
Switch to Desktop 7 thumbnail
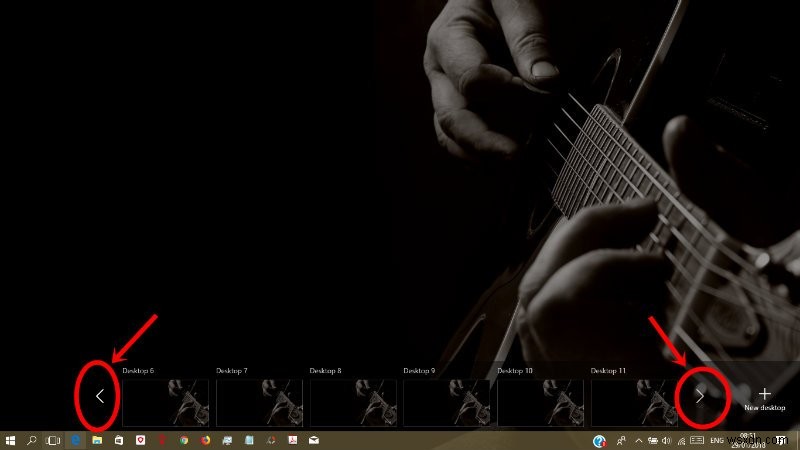259,403
